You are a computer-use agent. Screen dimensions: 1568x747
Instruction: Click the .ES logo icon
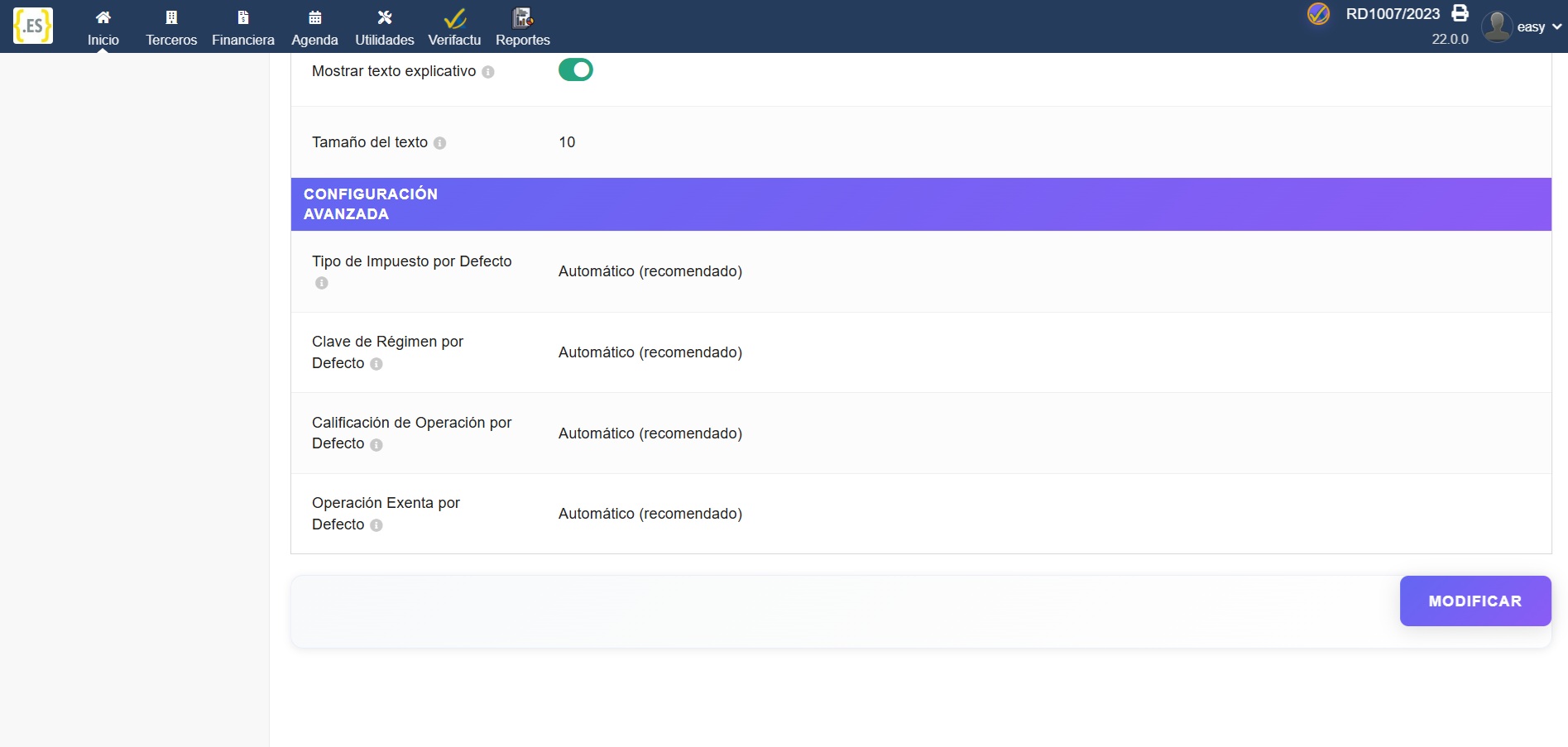coord(33,26)
